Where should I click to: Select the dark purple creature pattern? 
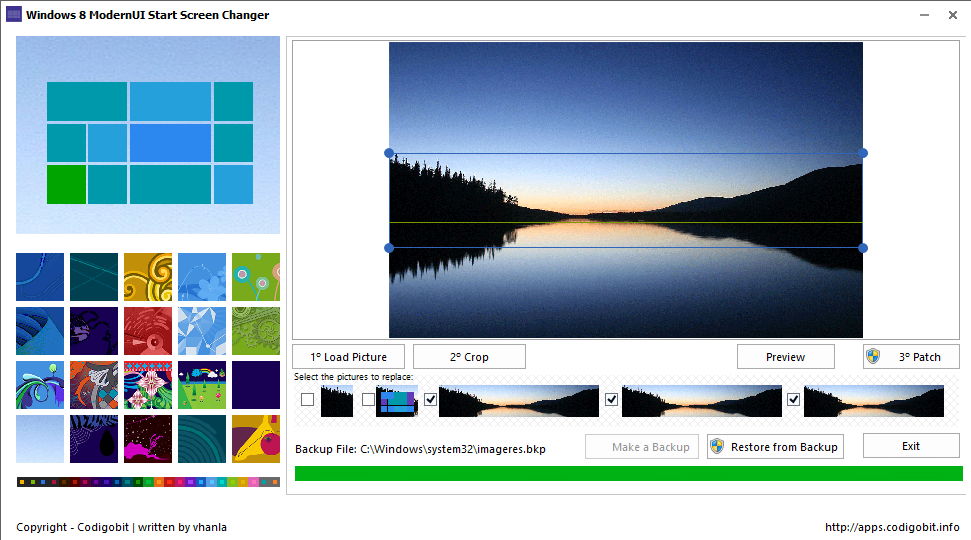(x=94, y=331)
